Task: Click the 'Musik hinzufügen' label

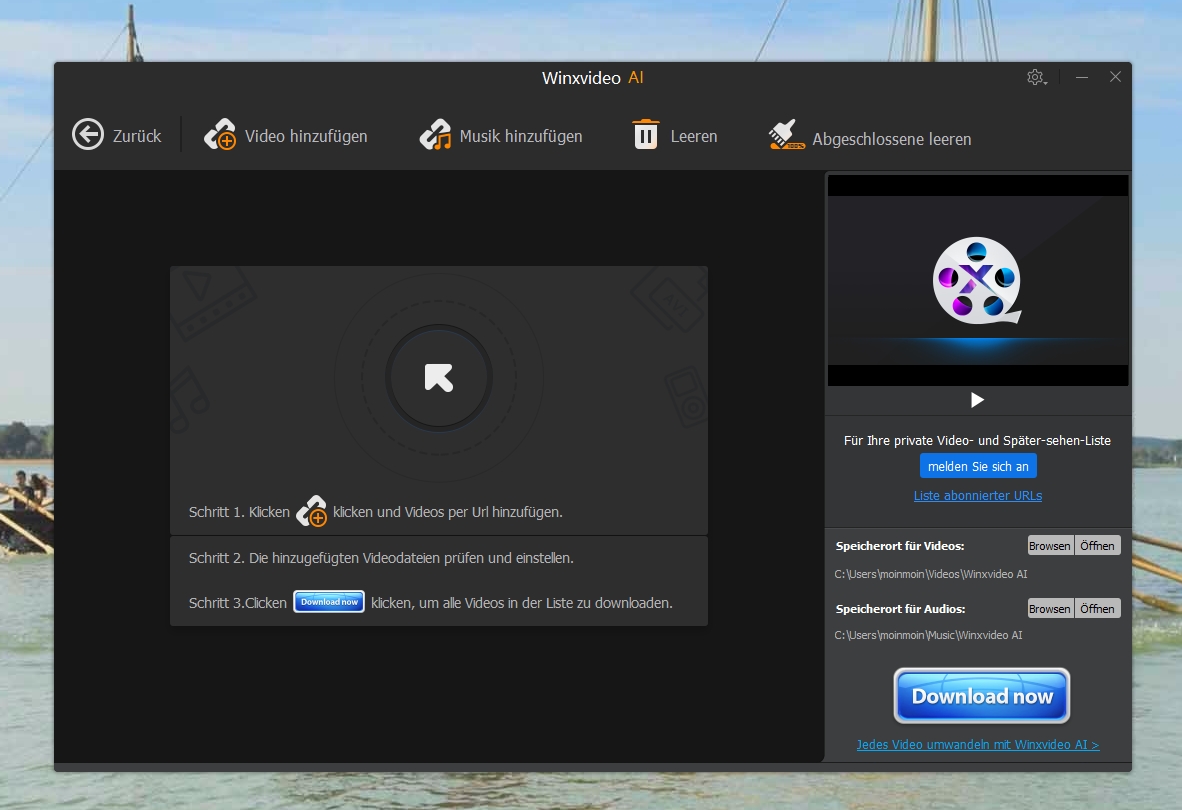Action: (521, 136)
